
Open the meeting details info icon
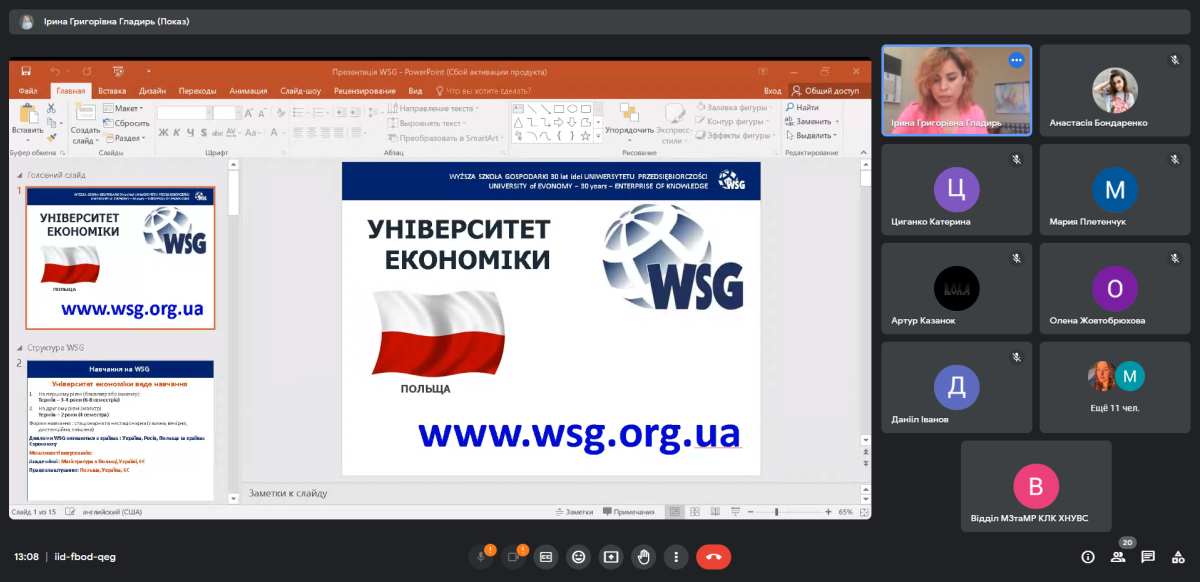click(1088, 556)
